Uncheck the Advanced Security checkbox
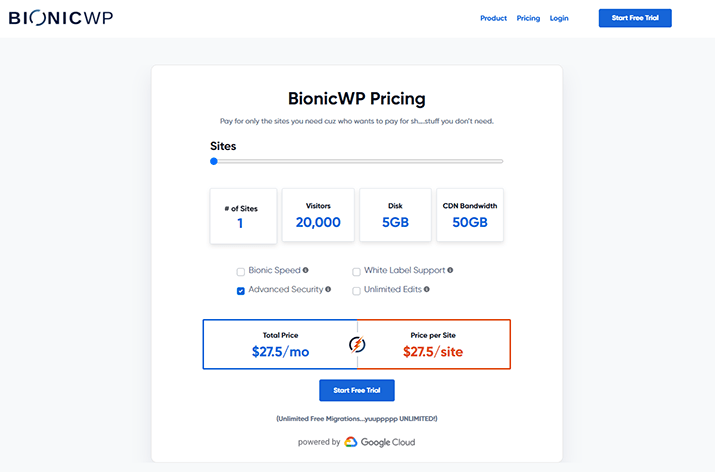715x472 pixels. [241, 291]
